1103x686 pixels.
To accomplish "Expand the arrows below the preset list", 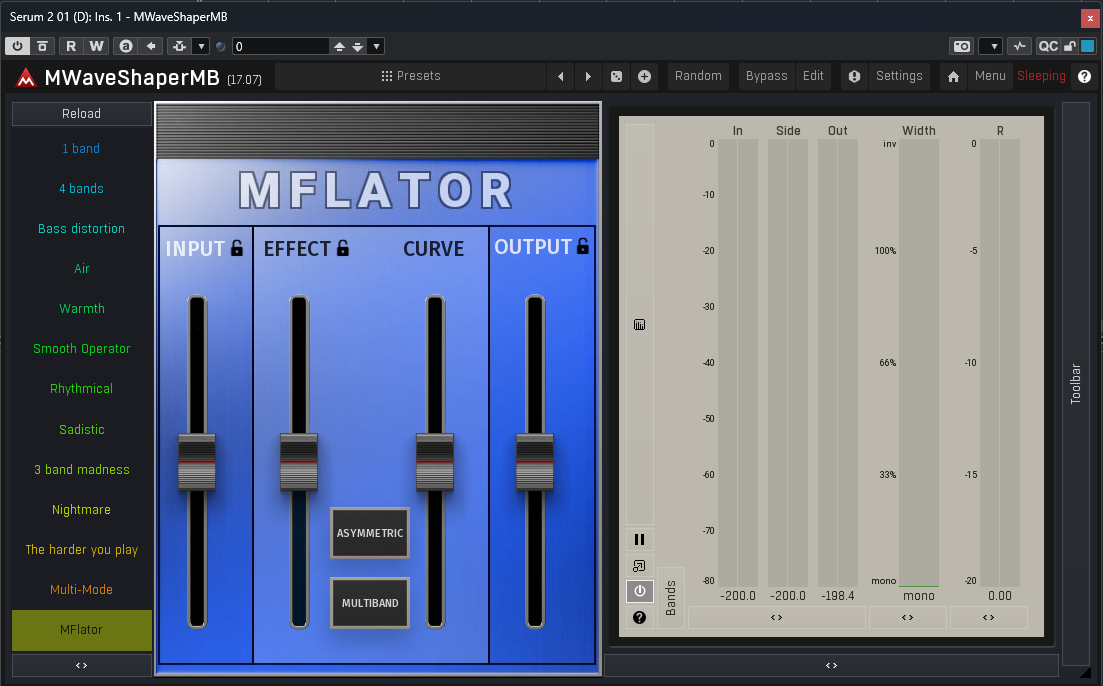I will 82,665.
